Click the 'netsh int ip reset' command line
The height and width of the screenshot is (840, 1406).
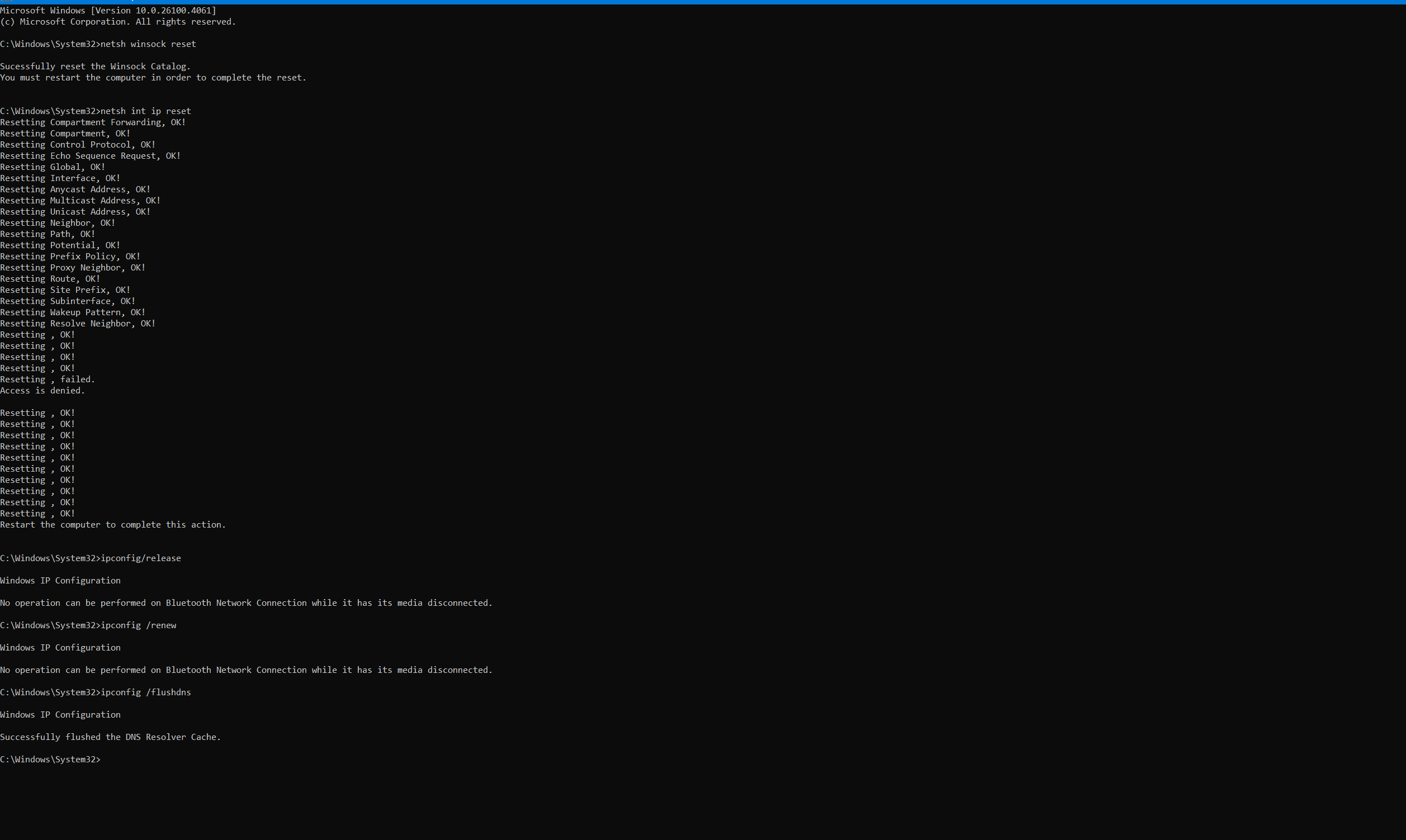[96, 111]
